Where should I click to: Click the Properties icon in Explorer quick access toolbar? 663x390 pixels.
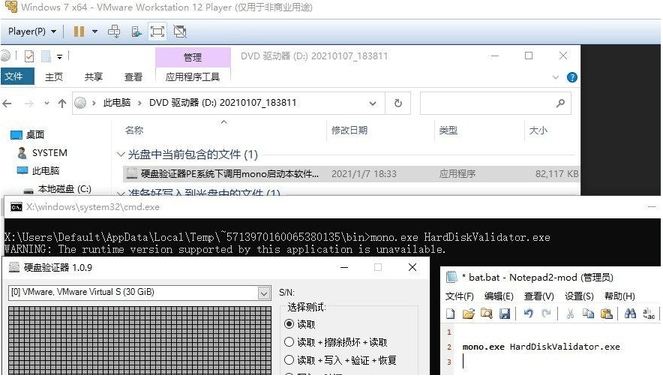tap(29, 56)
